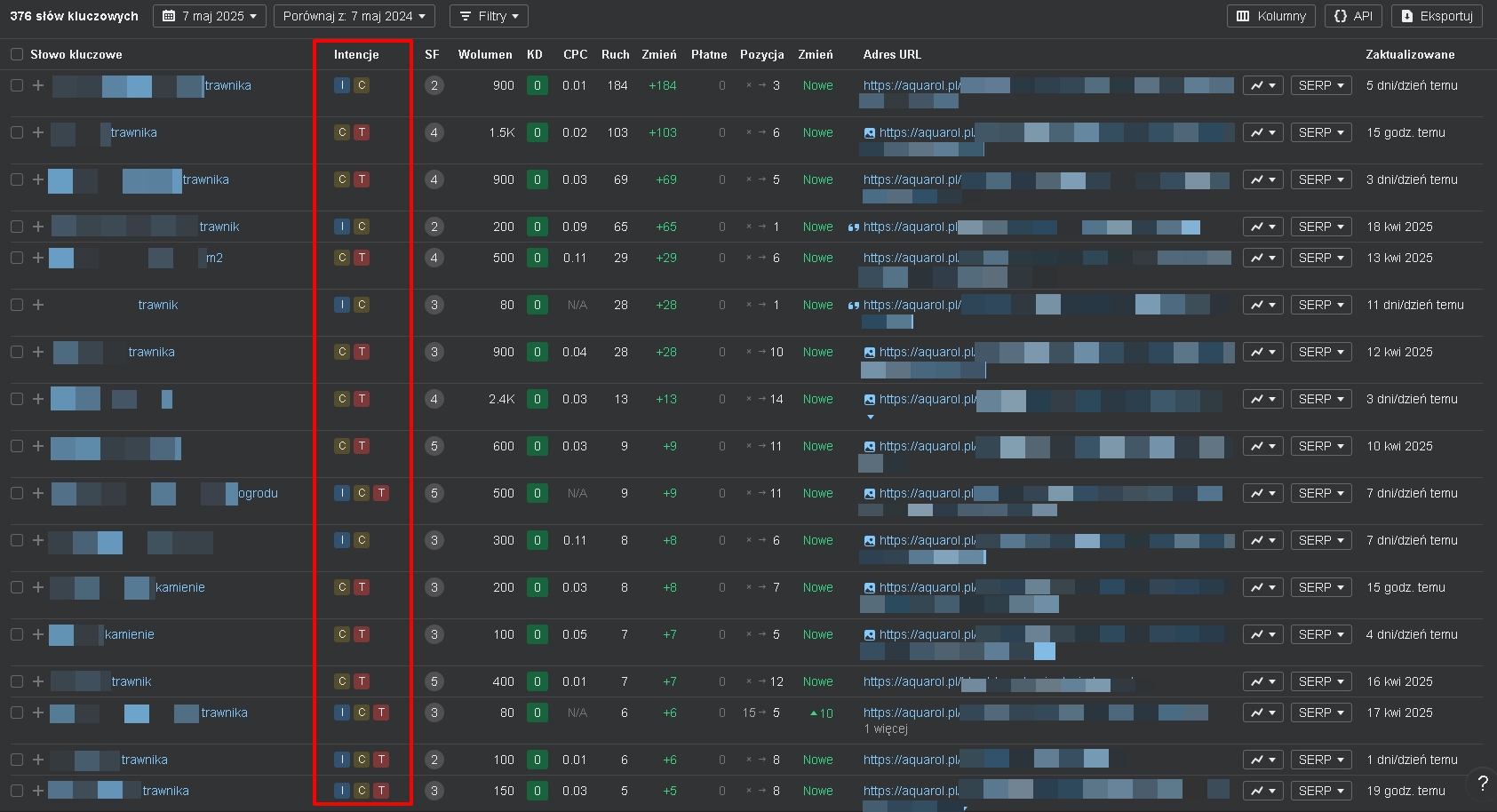
Task: Click the Eksportuj button
Action: coord(1437,16)
